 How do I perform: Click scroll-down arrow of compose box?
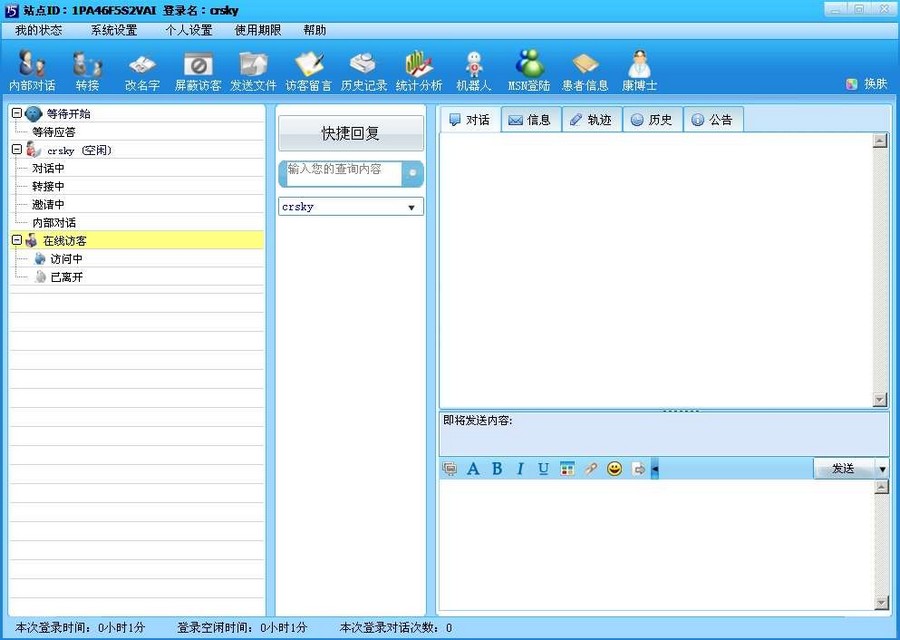[882, 602]
